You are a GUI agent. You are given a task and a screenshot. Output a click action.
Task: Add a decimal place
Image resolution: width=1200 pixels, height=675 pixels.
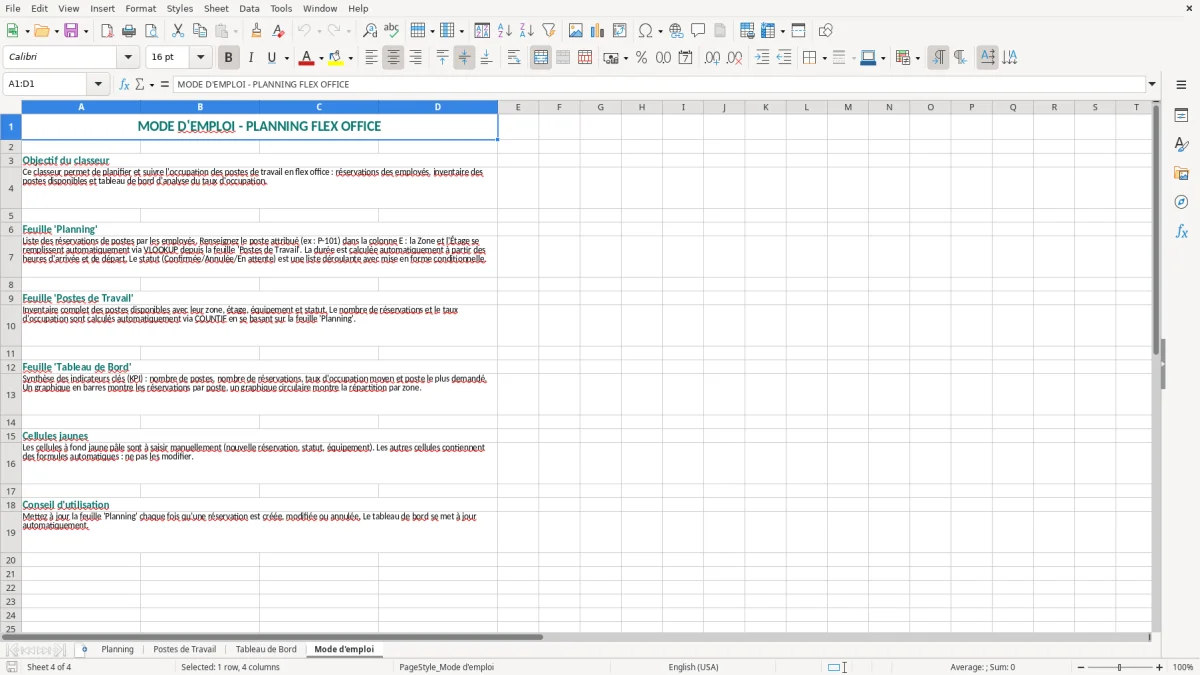712,58
